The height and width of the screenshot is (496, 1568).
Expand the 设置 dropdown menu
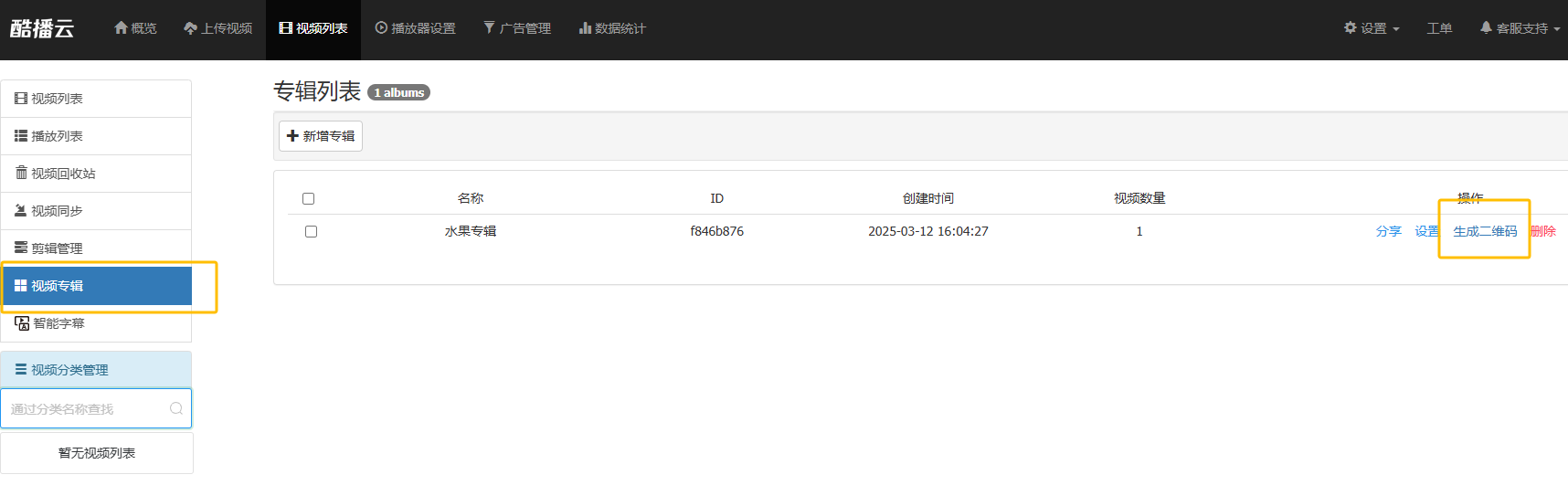tap(1372, 28)
